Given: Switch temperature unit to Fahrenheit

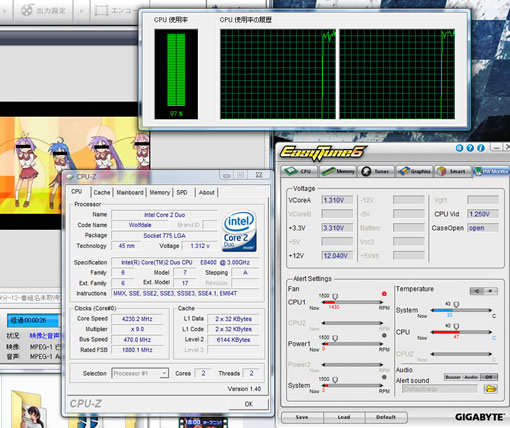Looking at the screenshot, I should click(x=491, y=291).
